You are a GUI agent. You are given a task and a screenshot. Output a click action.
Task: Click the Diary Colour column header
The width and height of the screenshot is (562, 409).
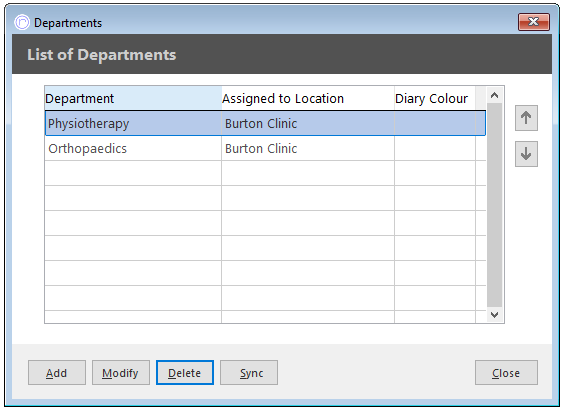click(435, 98)
